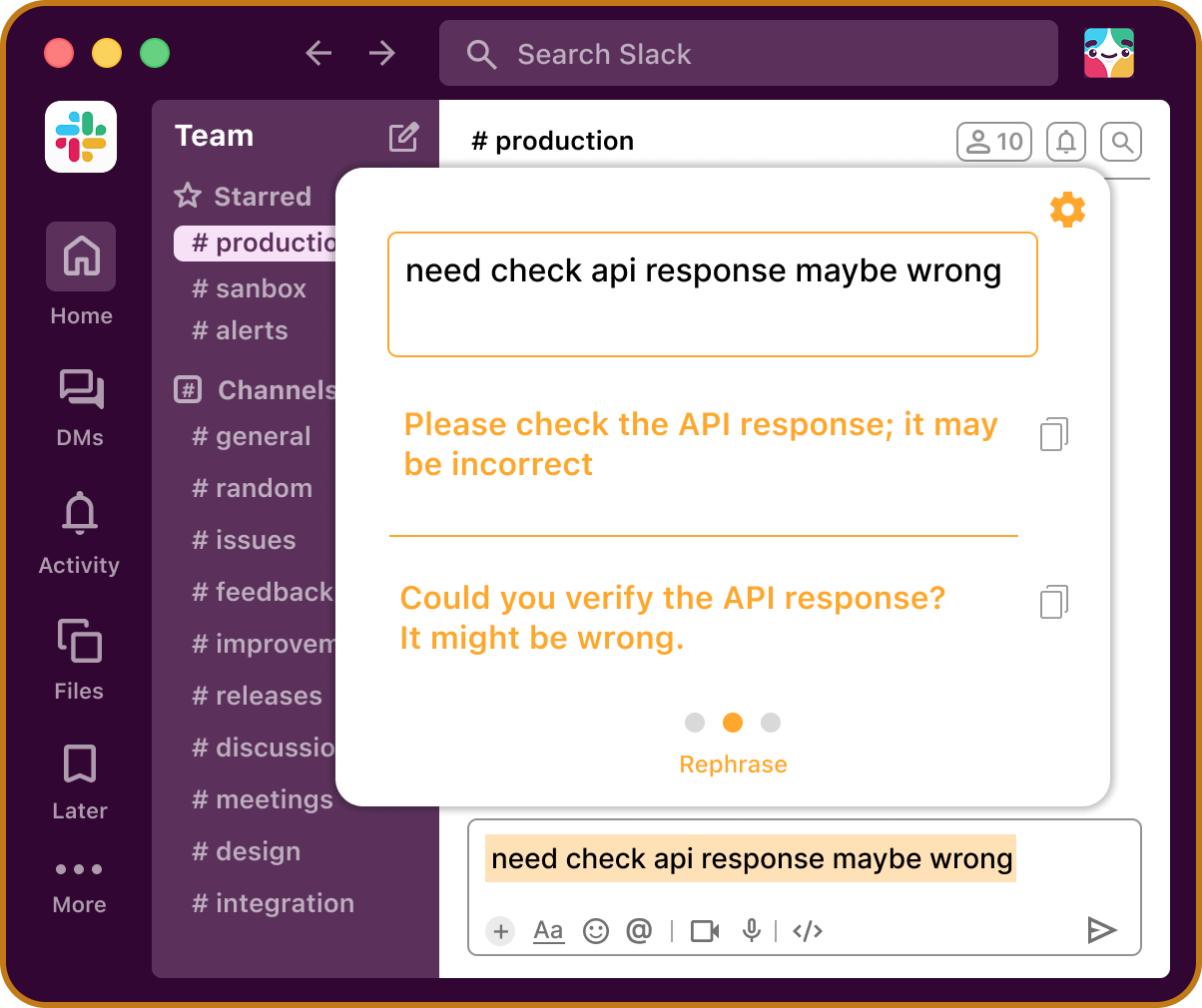Record a video clip

705,931
